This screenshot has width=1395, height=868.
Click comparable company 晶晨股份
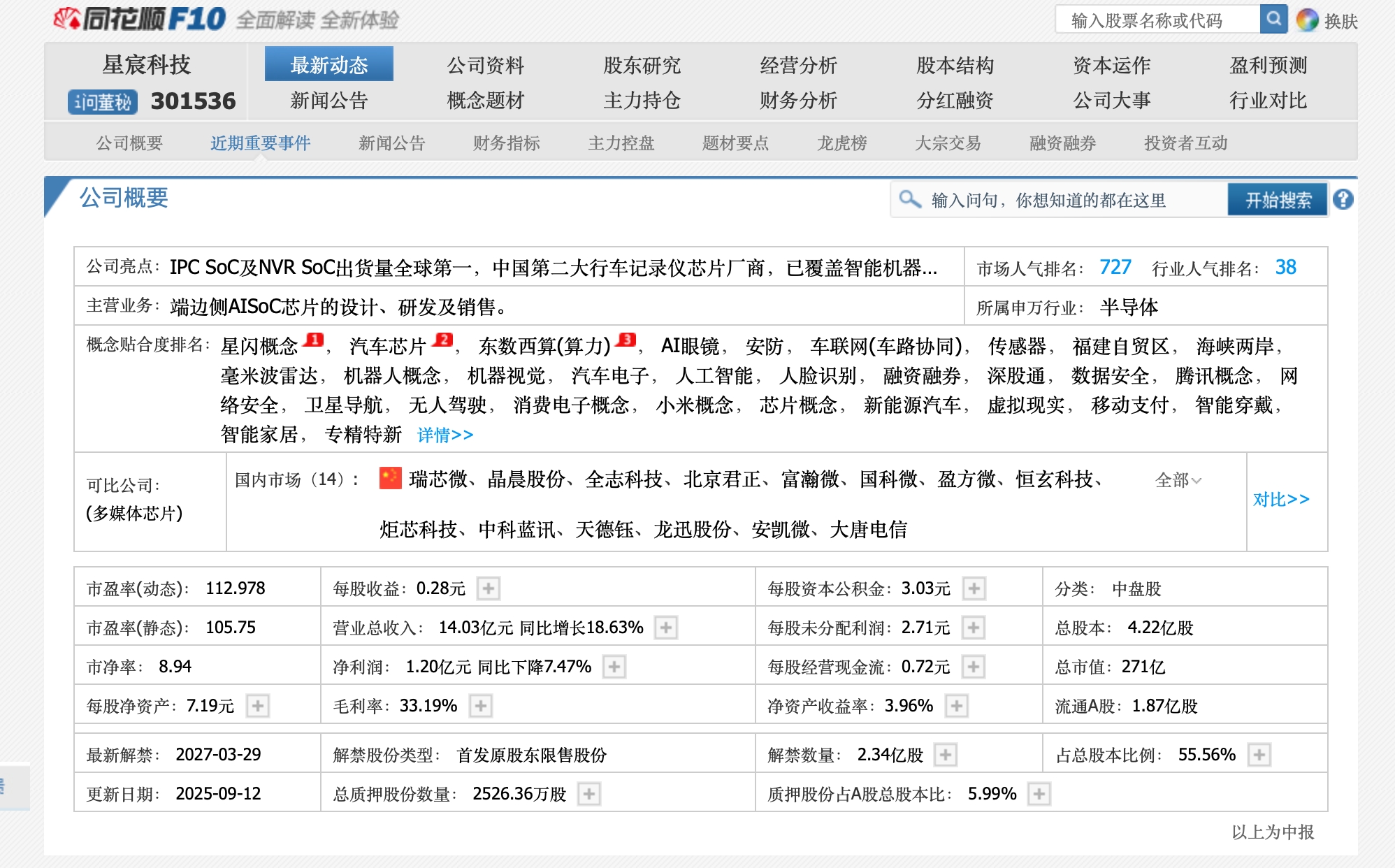point(526,479)
